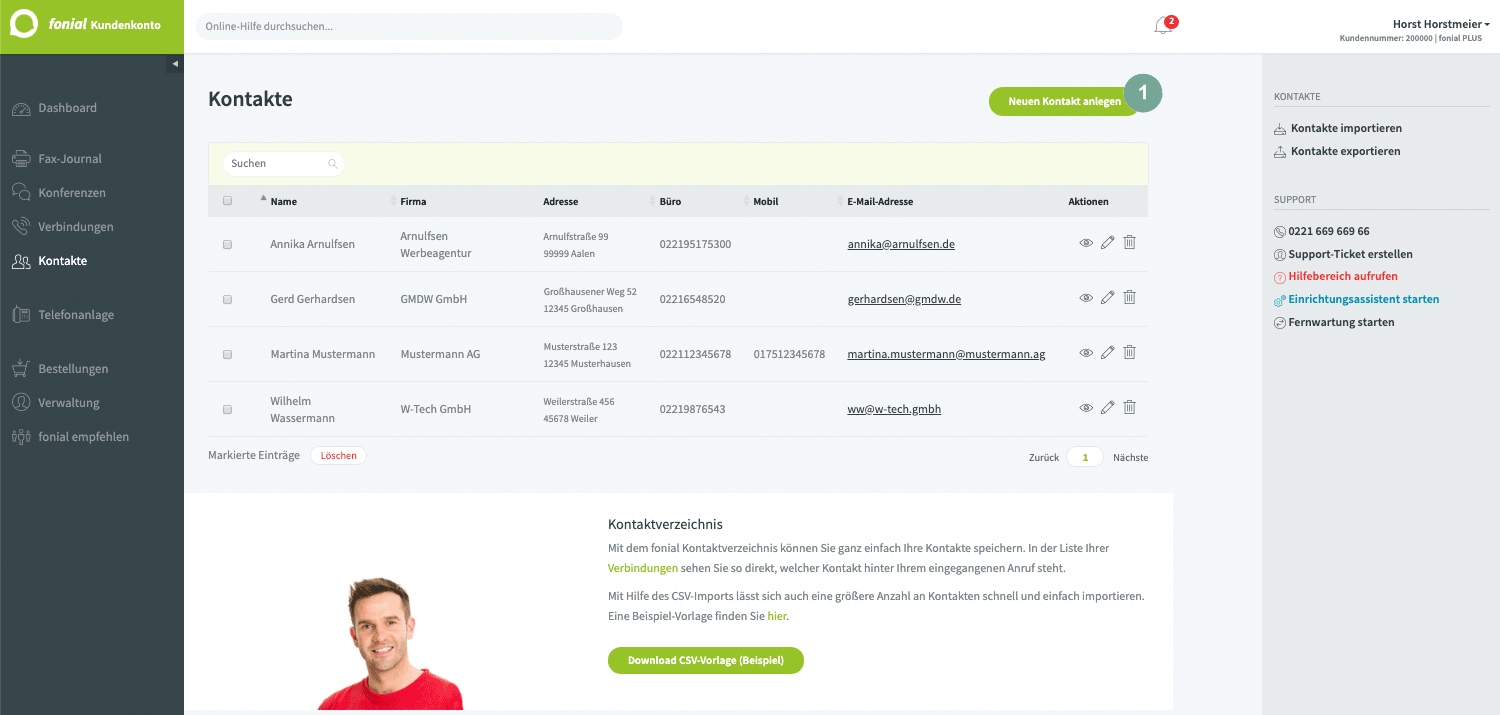Open the Horst Horstmeier account dropdown
The width and height of the screenshot is (1500, 715).
point(1441,24)
